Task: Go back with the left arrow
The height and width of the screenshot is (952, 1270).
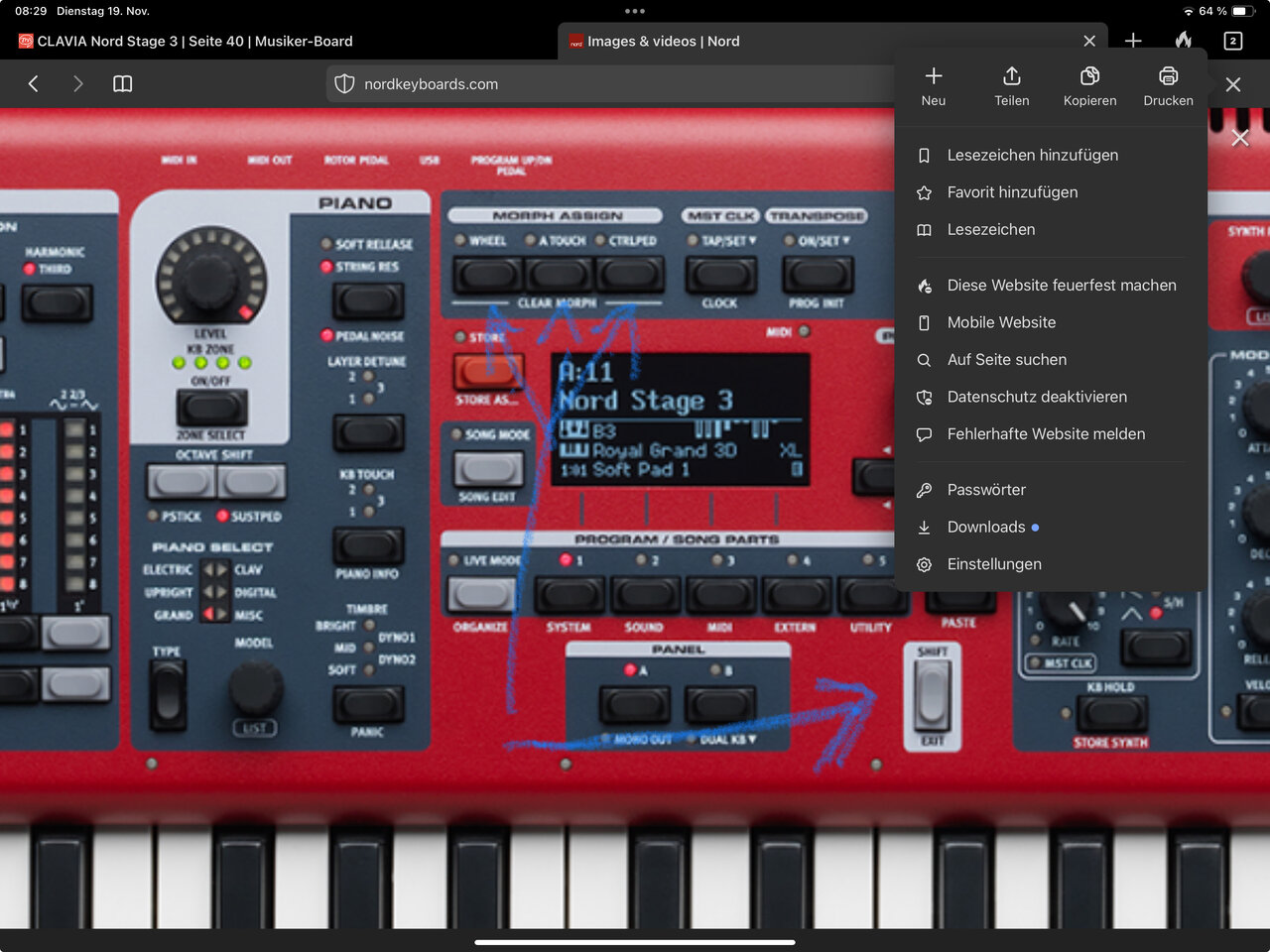Action: [34, 84]
